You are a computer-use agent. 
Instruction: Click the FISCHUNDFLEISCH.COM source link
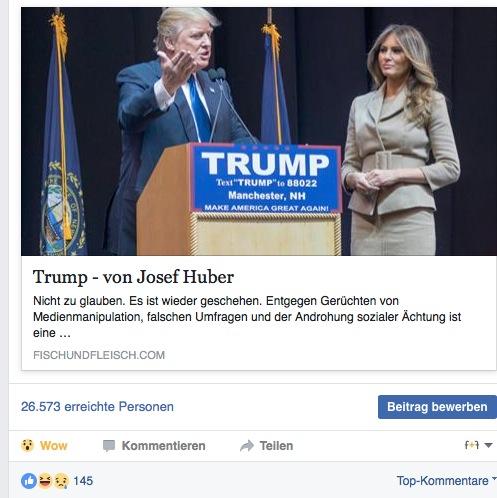click(x=99, y=355)
